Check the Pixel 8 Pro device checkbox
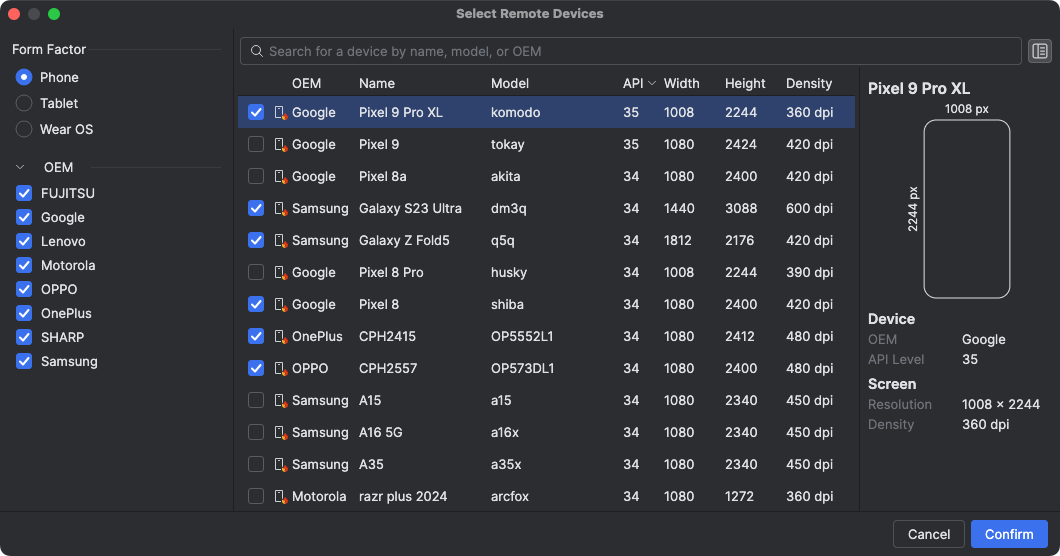This screenshot has height=556, width=1060. pos(256,272)
